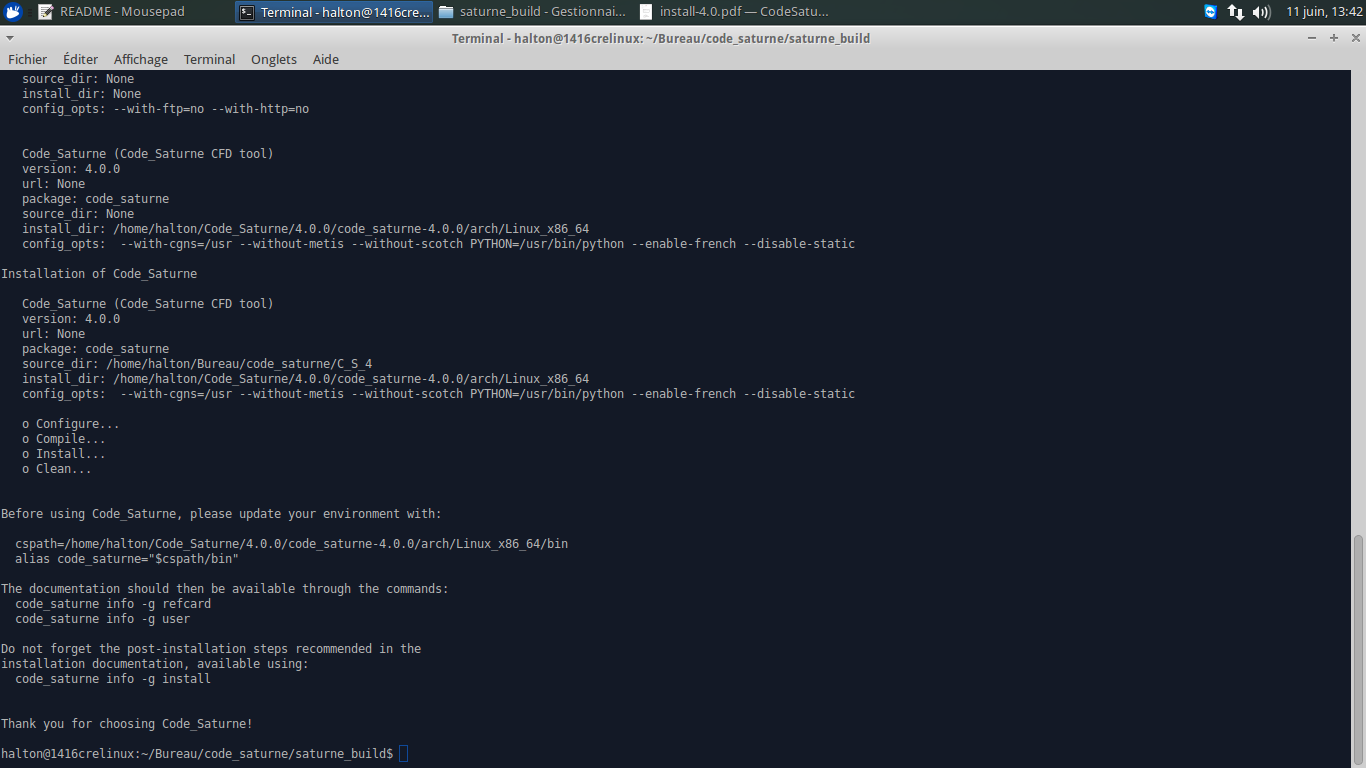Open the Fichier menu
Viewport: 1366px width, 768px height.
27,59
